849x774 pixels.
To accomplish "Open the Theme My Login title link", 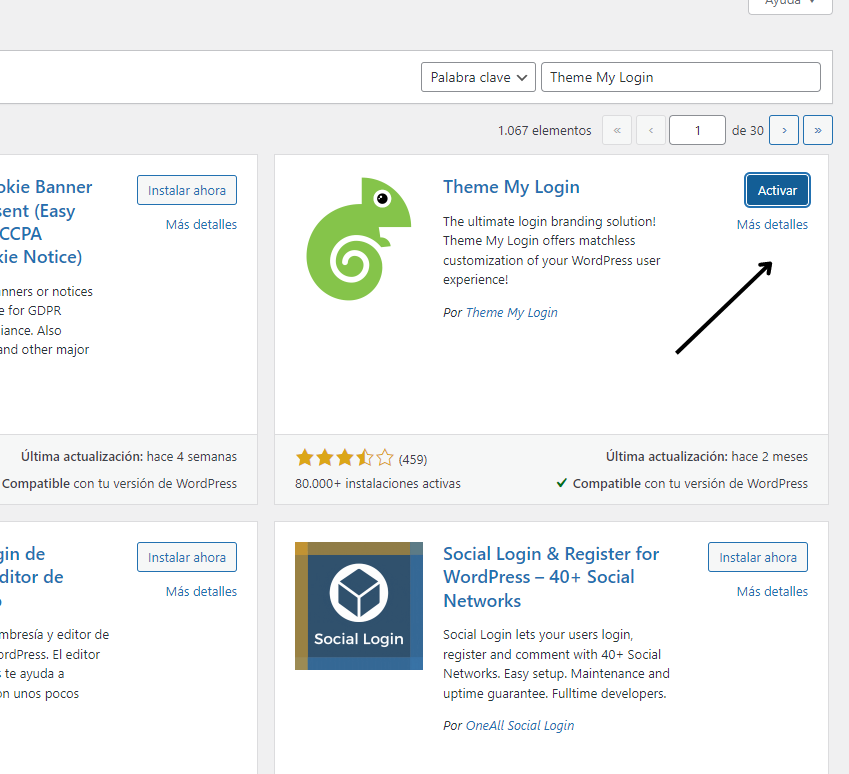I will [511, 187].
